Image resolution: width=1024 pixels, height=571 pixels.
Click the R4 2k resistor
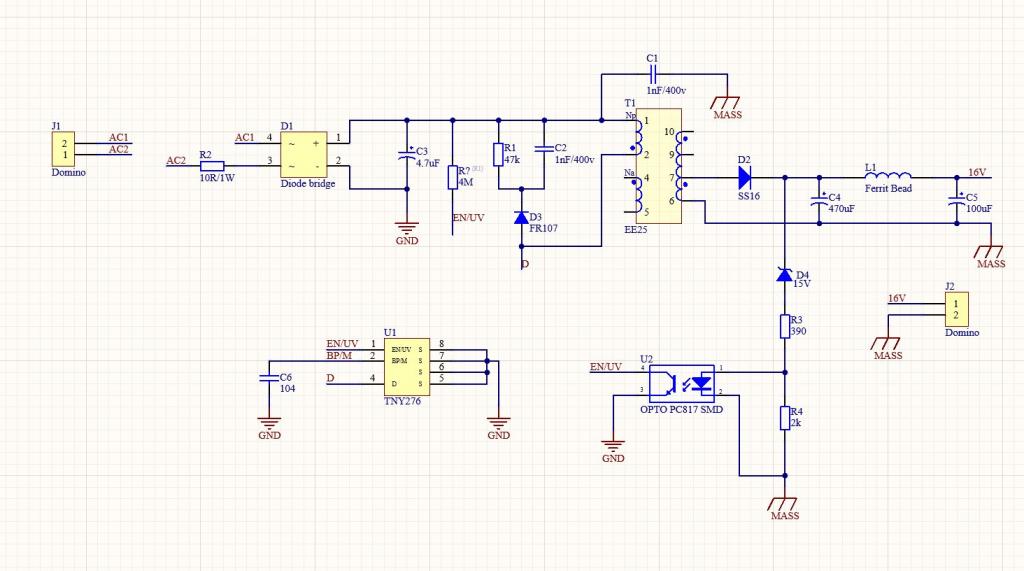[785, 418]
